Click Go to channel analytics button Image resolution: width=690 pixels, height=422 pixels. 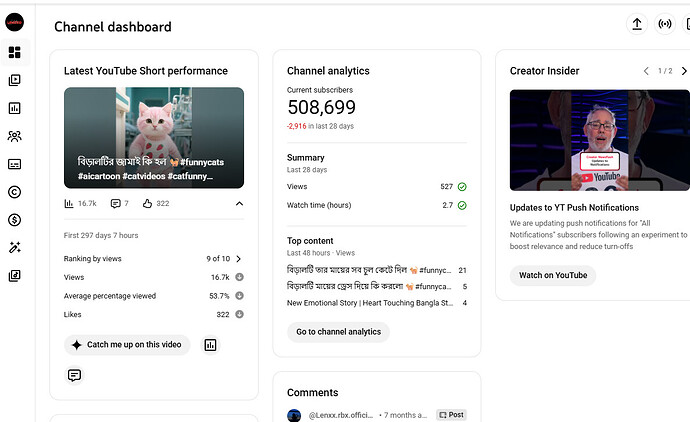point(338,332)
